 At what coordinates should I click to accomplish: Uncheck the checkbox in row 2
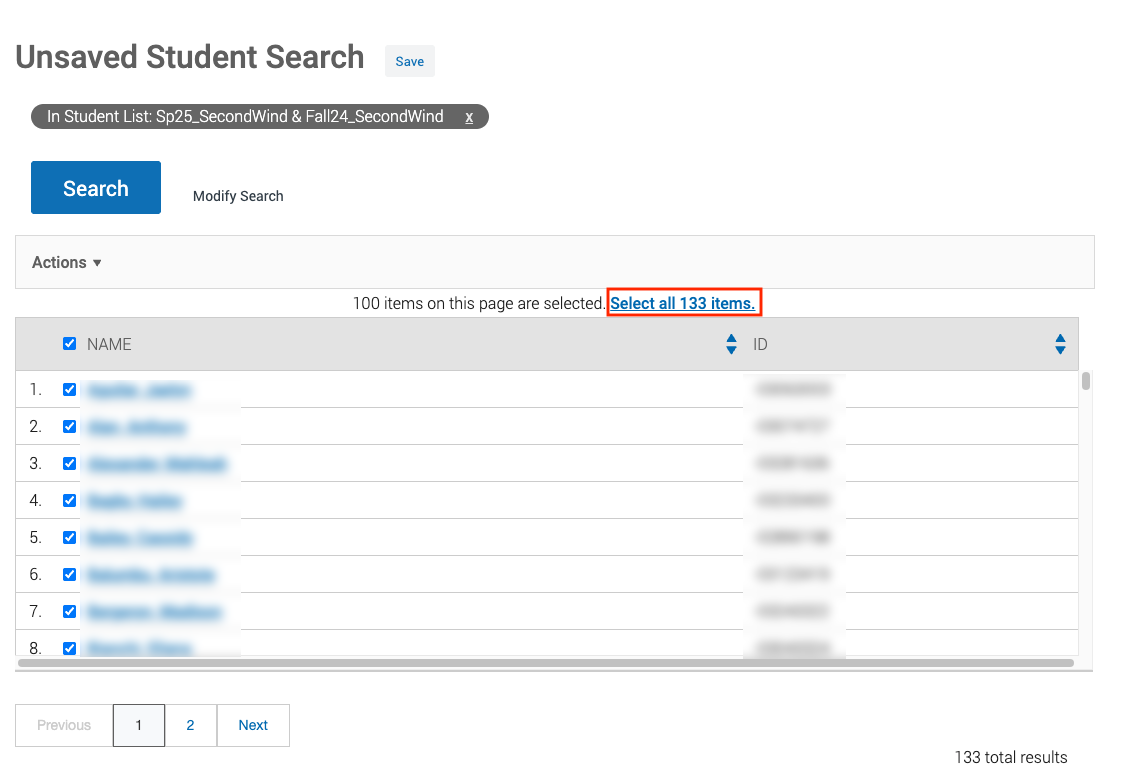click(x=69, y=427)
